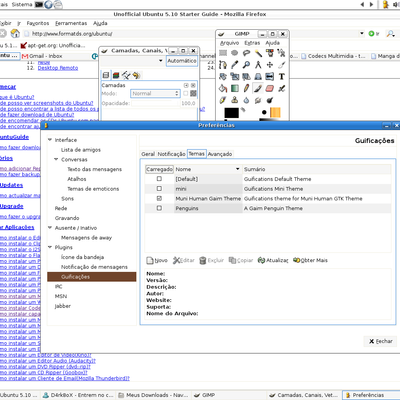Screen dimensions: 400x400
Task: Select the Measure compass tool
Action: pos(258,65)
